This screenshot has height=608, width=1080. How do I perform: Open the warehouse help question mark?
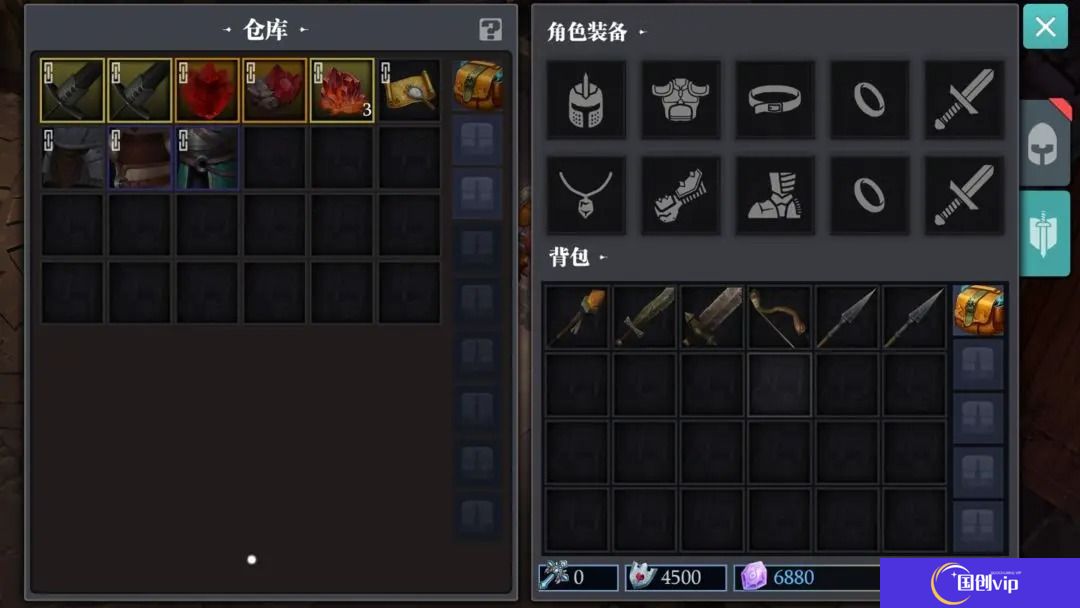click(x=490, y=30)
